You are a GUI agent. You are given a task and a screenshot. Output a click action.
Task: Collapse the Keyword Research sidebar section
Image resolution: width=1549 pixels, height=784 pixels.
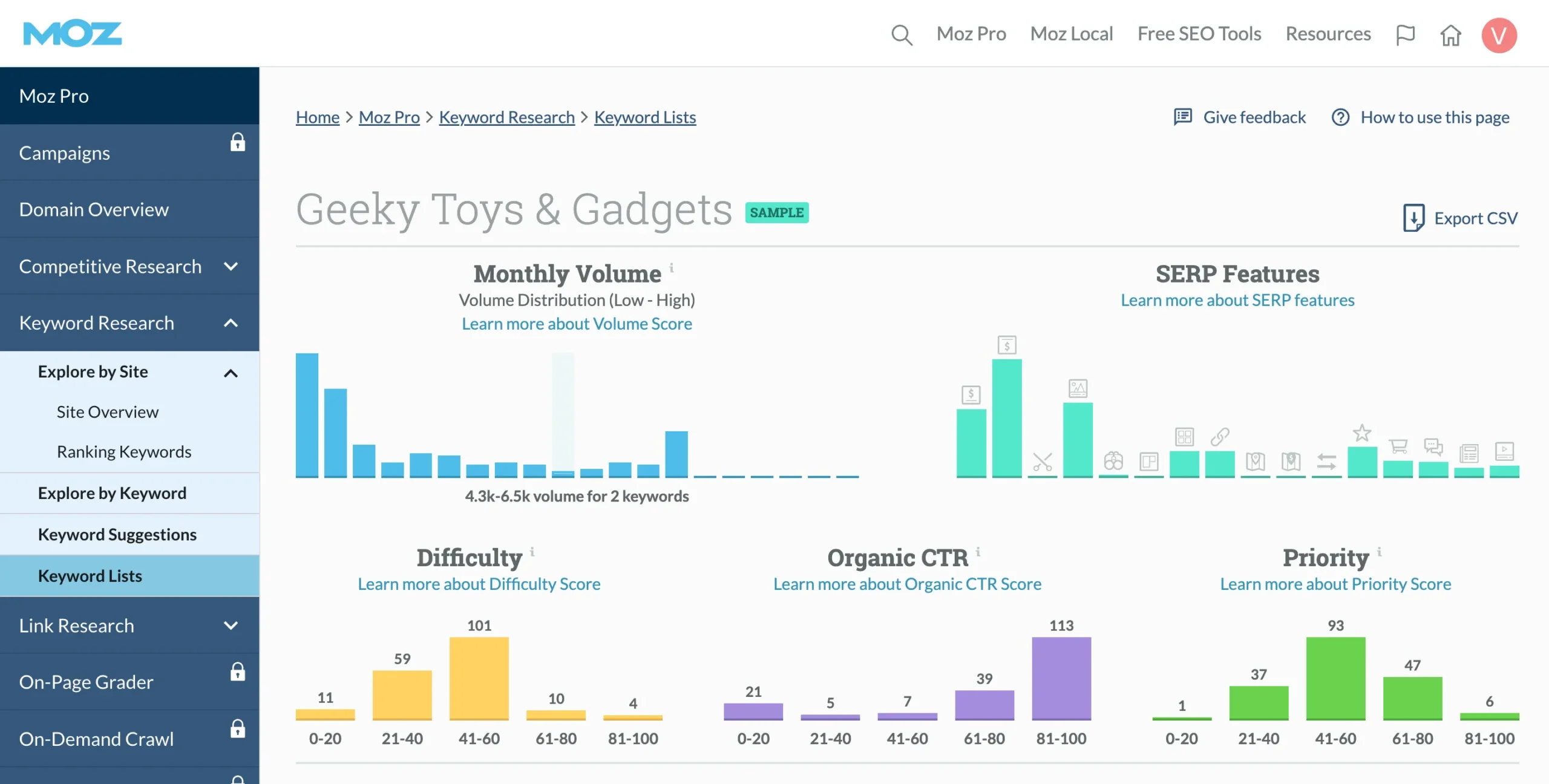230,323
